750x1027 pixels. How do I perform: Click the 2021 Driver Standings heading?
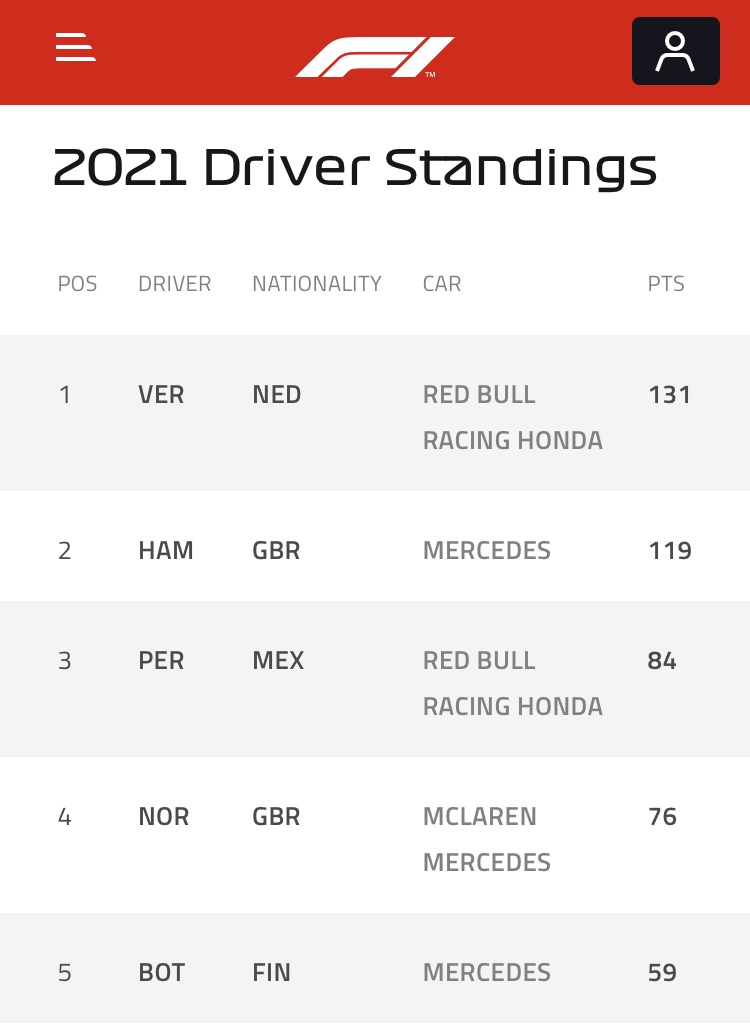point(354,168)
